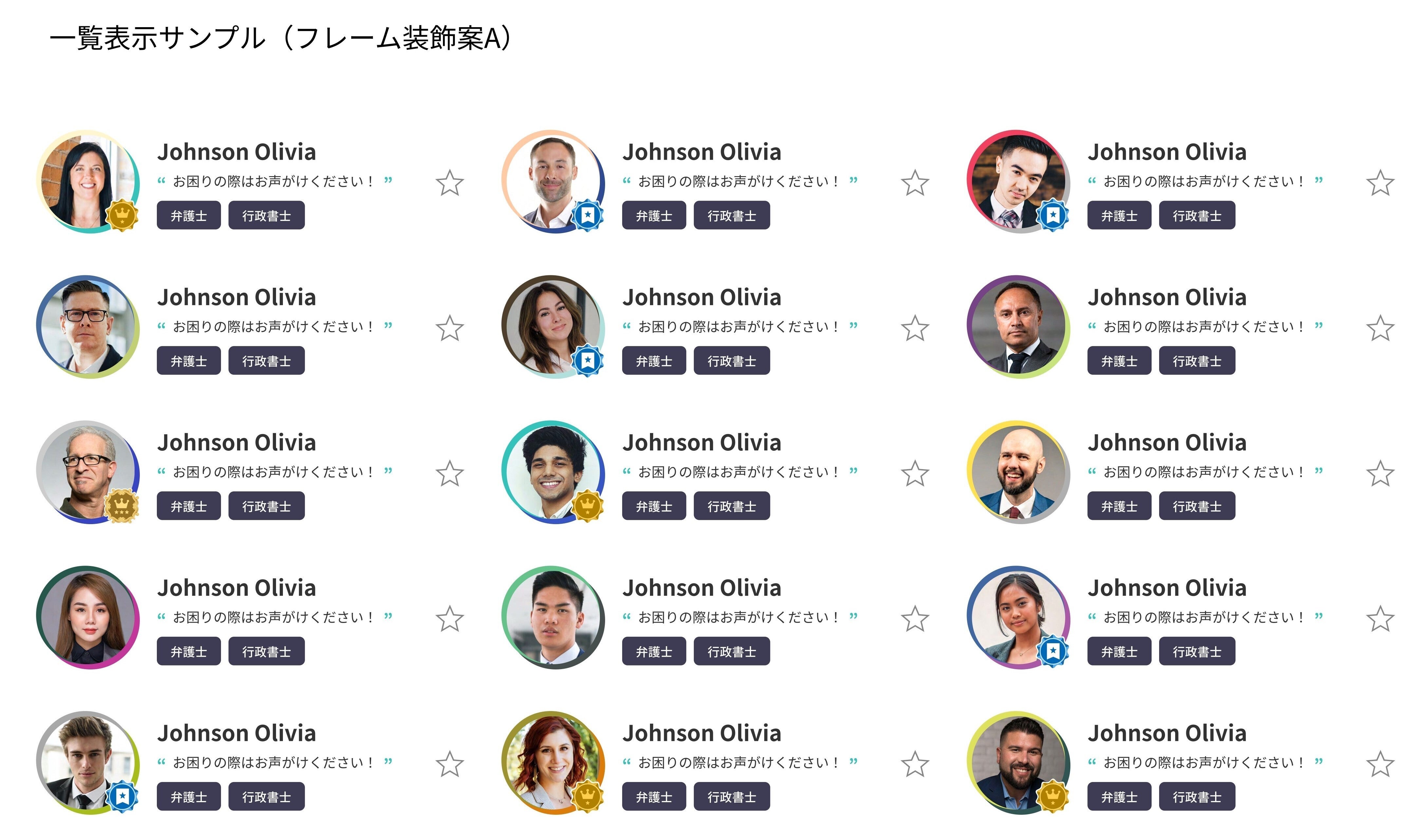
Task: Click gold crown badge on red-haired woman's avatar
Action: (587, 796)
